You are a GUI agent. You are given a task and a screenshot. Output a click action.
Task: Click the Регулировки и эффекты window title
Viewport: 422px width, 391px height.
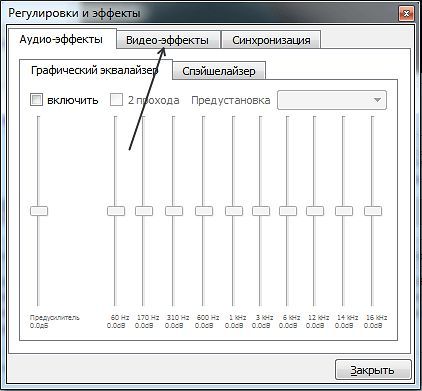pyautogui.click(x=74, y=13)
